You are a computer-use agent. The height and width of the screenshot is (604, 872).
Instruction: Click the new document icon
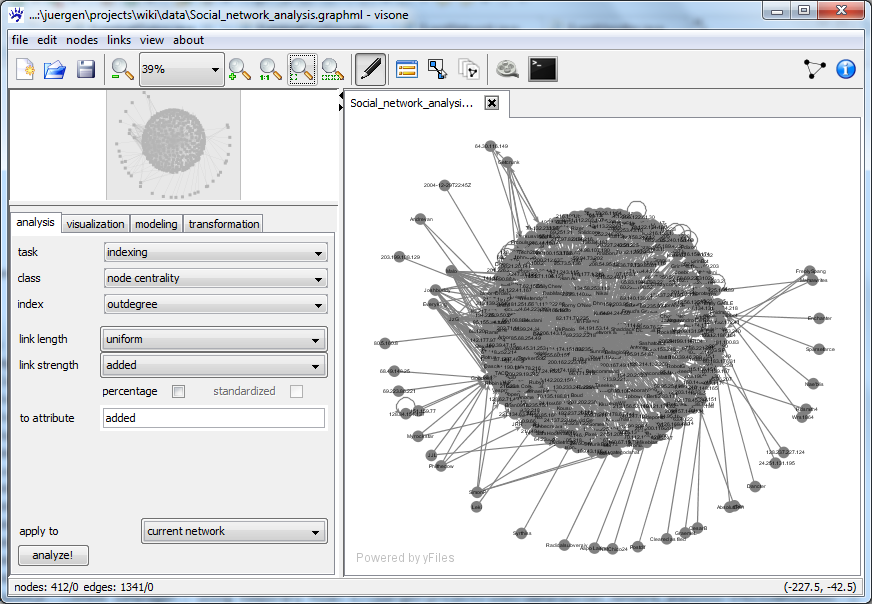(x=25, y=70)
